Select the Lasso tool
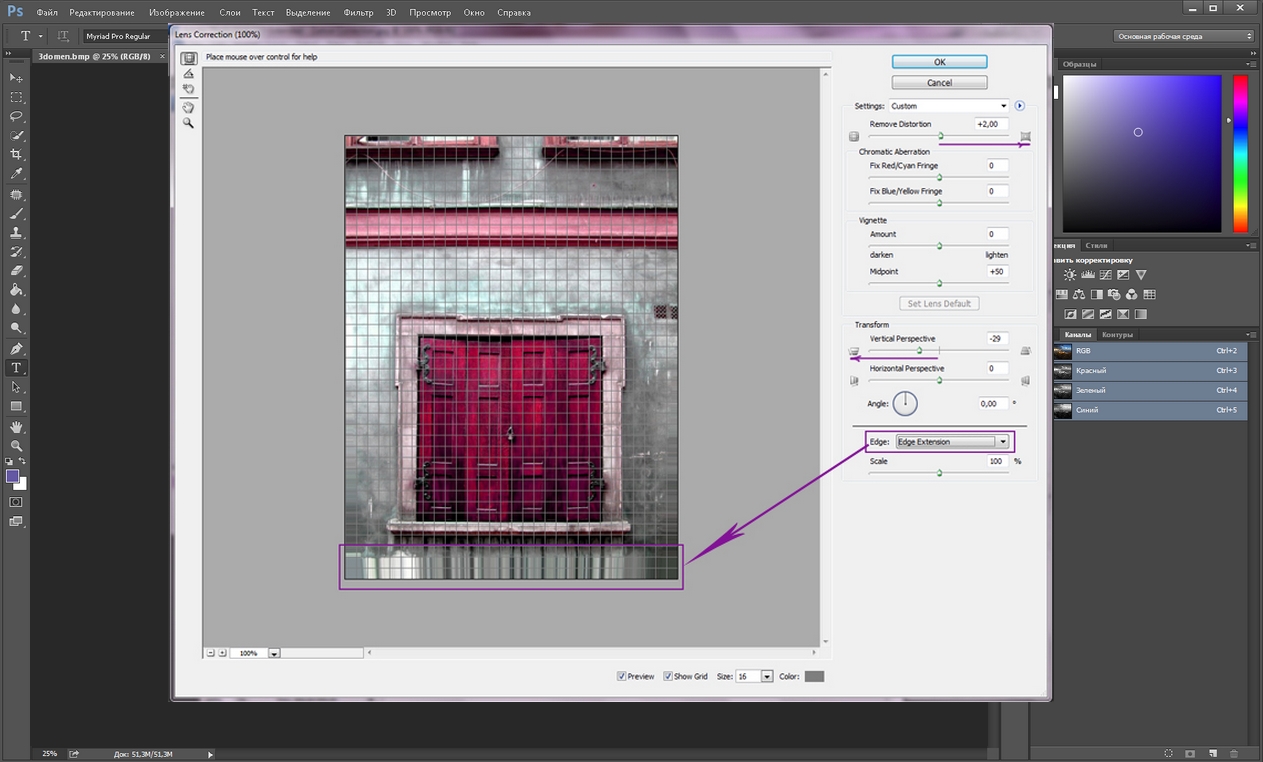 [16, 116]
